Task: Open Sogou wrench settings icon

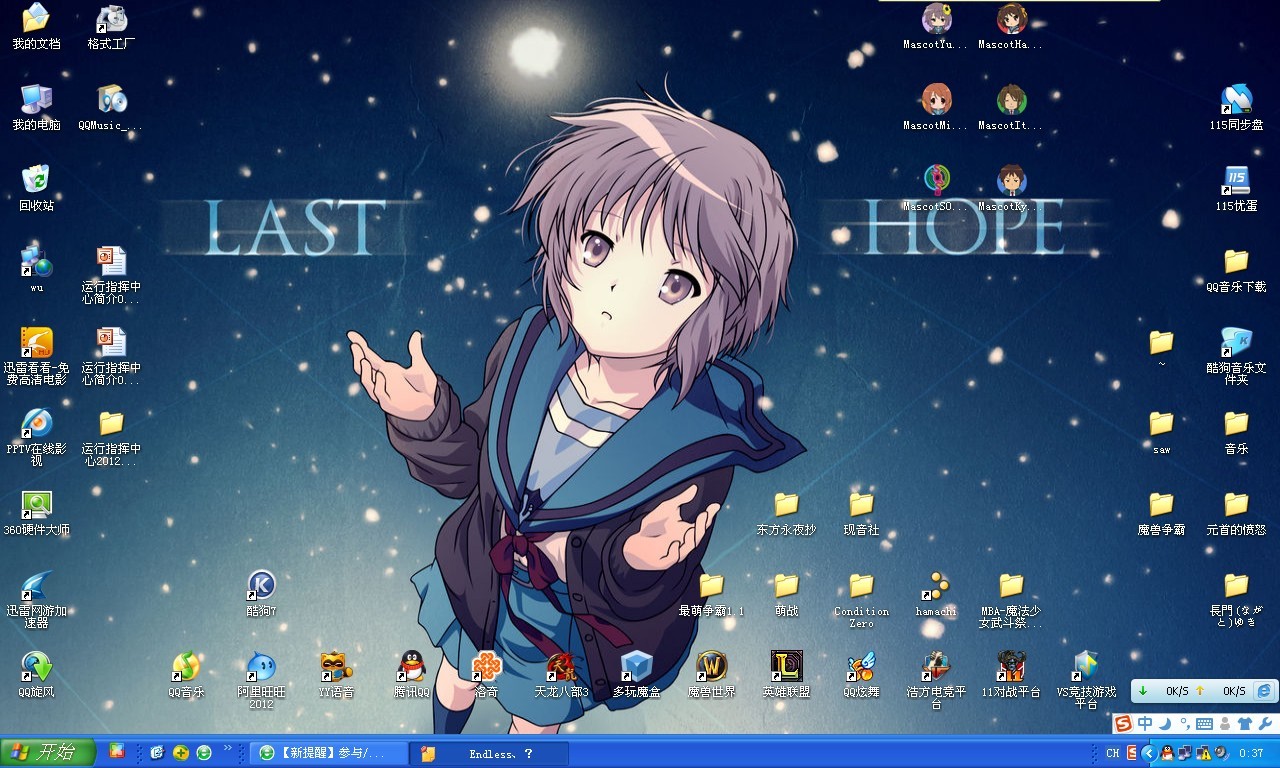Action: point(1264,723)
